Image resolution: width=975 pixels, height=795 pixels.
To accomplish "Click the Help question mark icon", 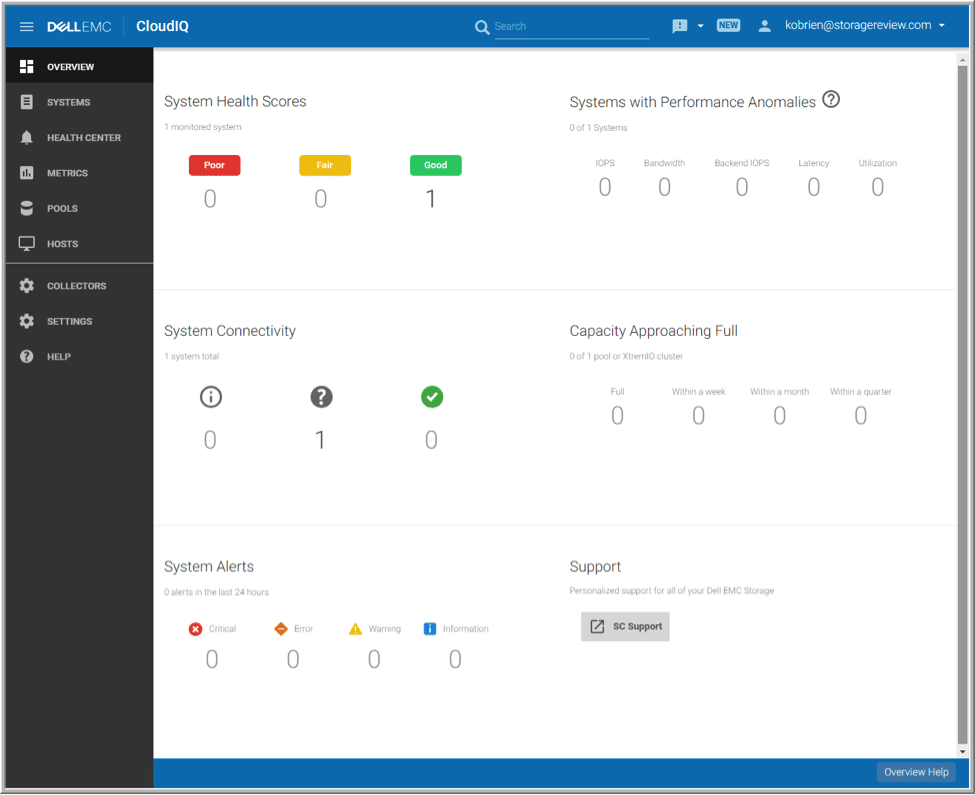I will 26,356.
